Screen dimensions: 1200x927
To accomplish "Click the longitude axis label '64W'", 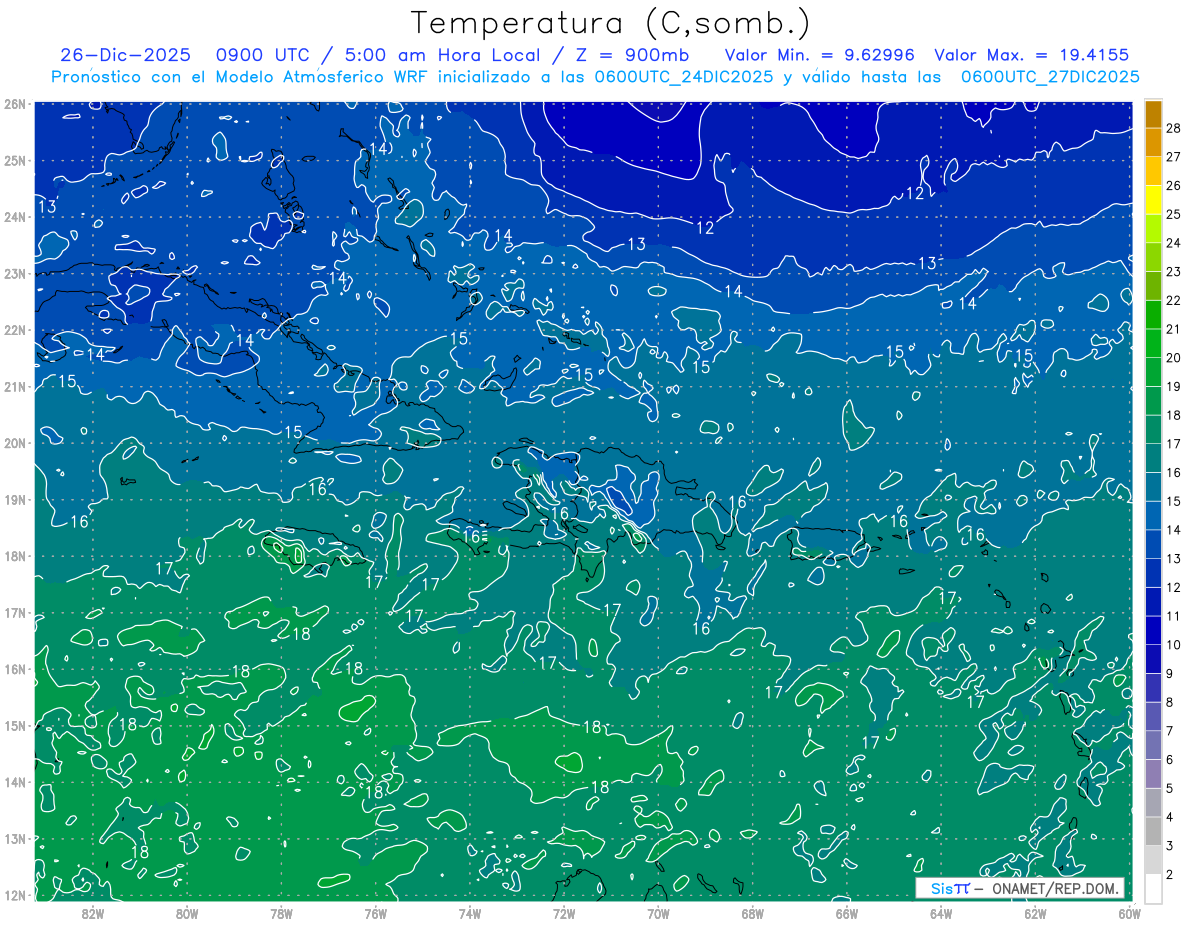I will coord(941,913).
